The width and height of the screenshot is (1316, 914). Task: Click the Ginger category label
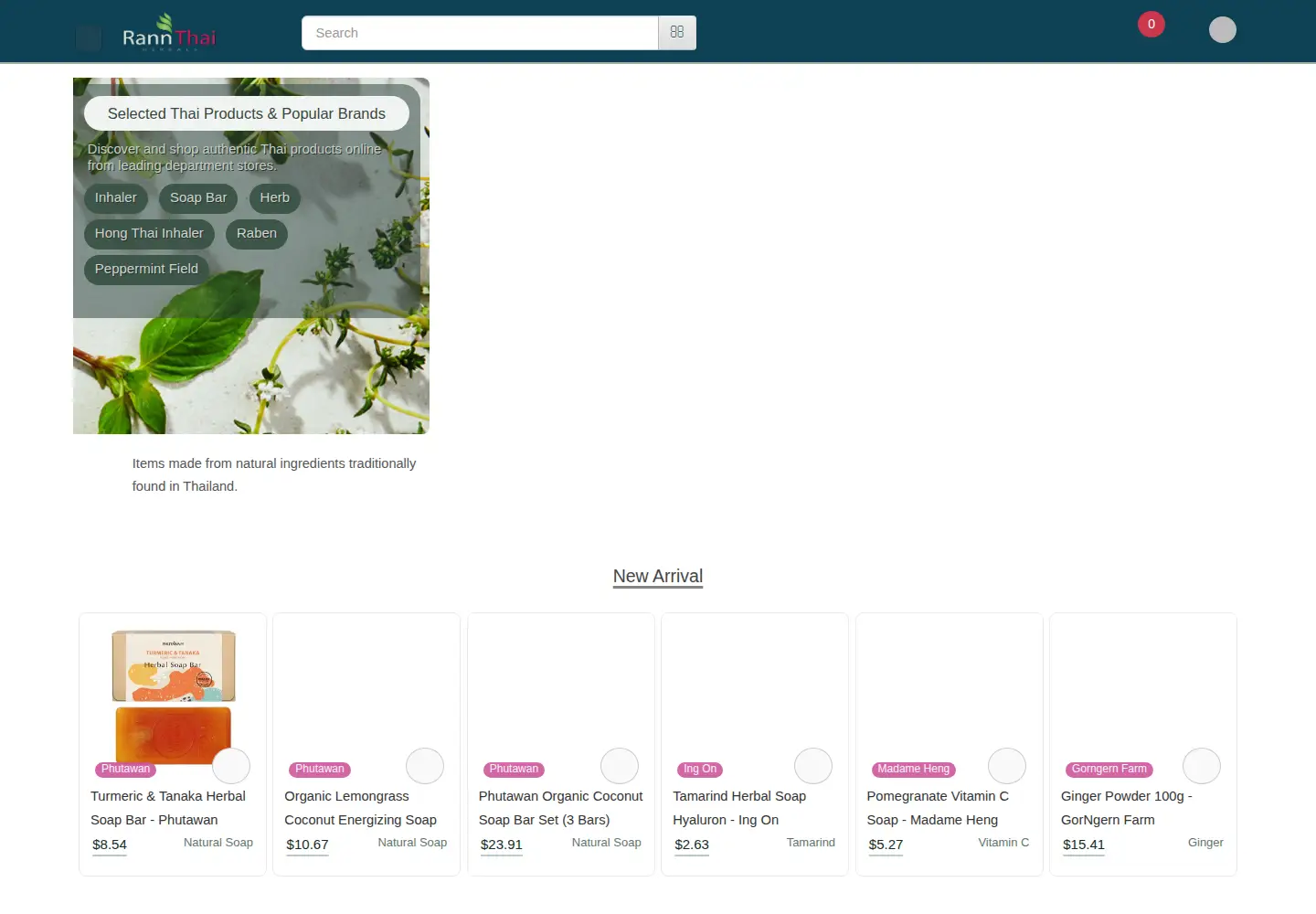tap(1205, 843)
